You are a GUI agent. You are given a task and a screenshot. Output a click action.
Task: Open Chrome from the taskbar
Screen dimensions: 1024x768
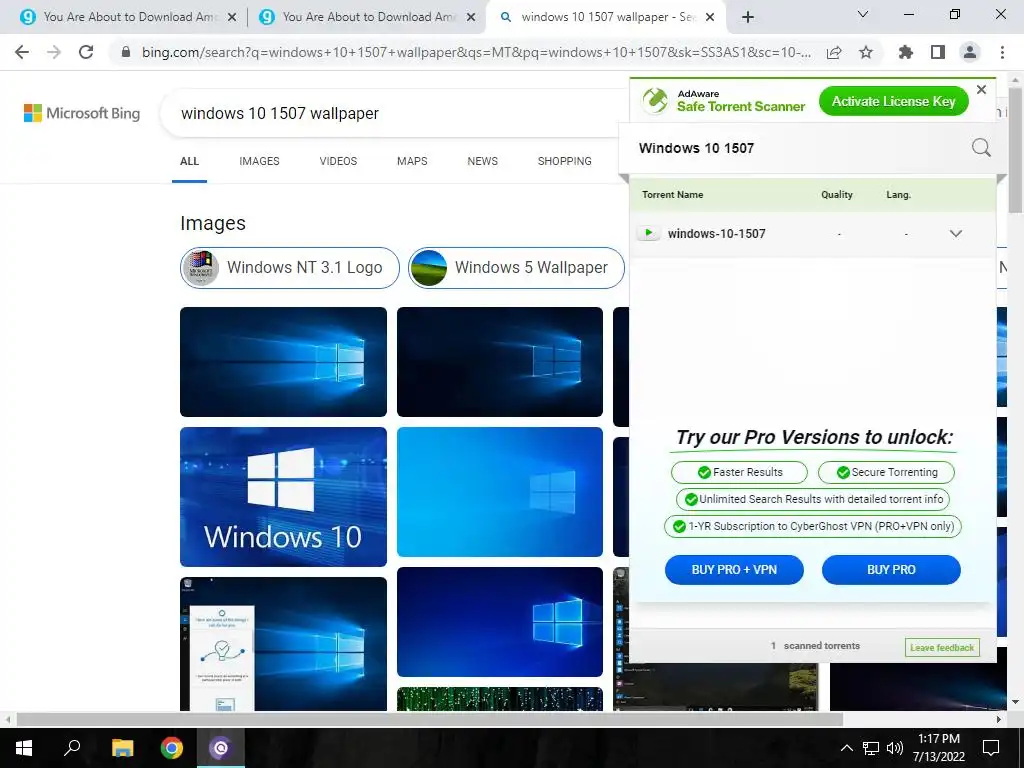172,748
